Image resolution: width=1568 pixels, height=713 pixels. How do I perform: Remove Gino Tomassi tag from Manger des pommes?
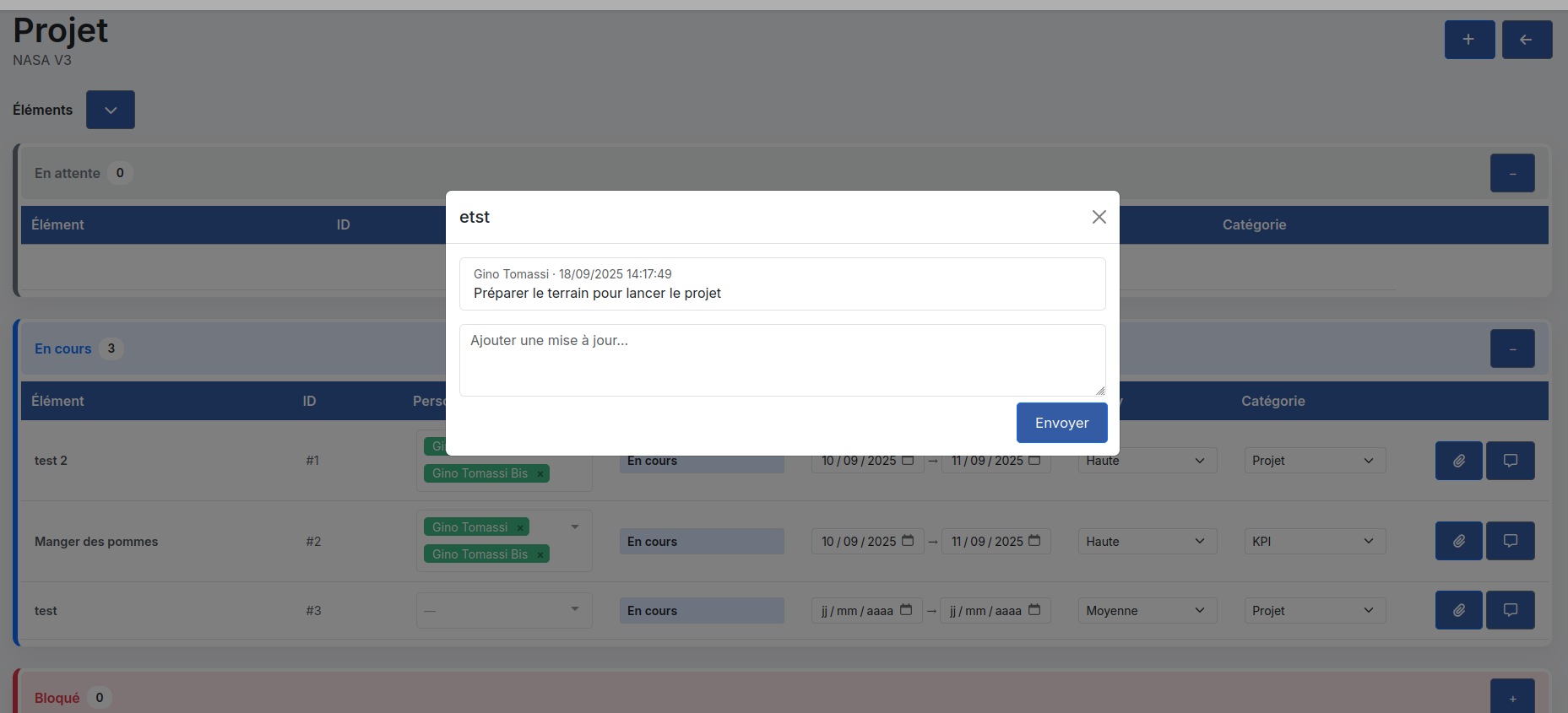[x=520, y=528]
